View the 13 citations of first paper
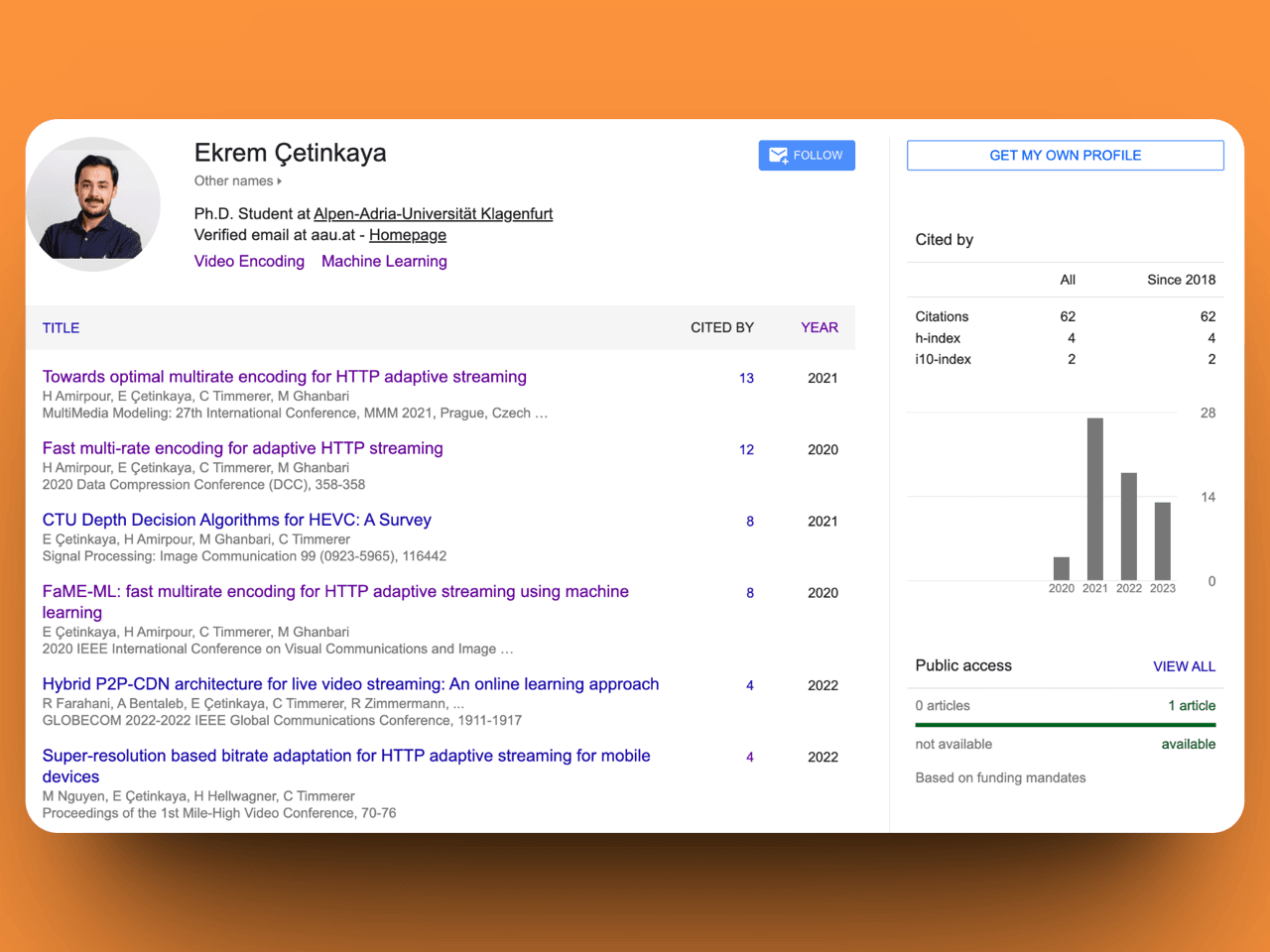 pos(746,378)
